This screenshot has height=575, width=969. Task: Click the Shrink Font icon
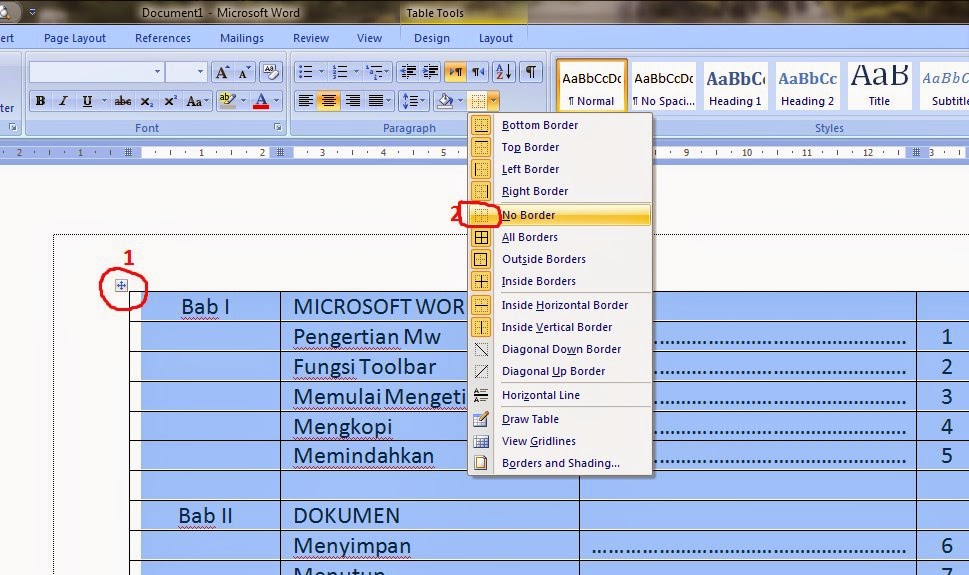(244, 72)
